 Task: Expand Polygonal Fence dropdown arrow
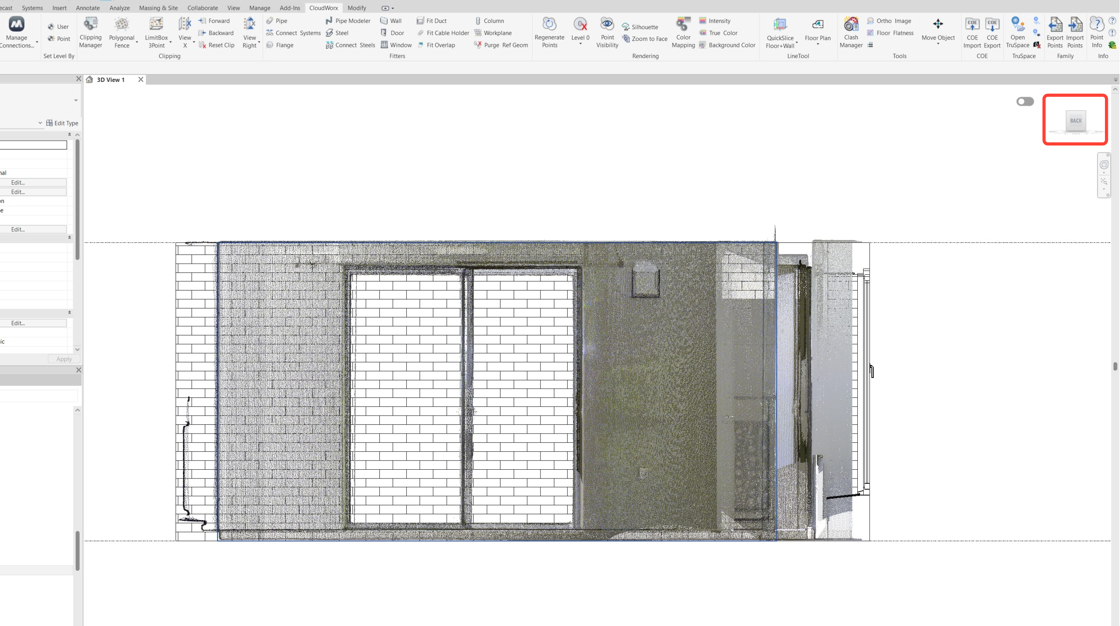pyautogui.click(x=136, y=42)
